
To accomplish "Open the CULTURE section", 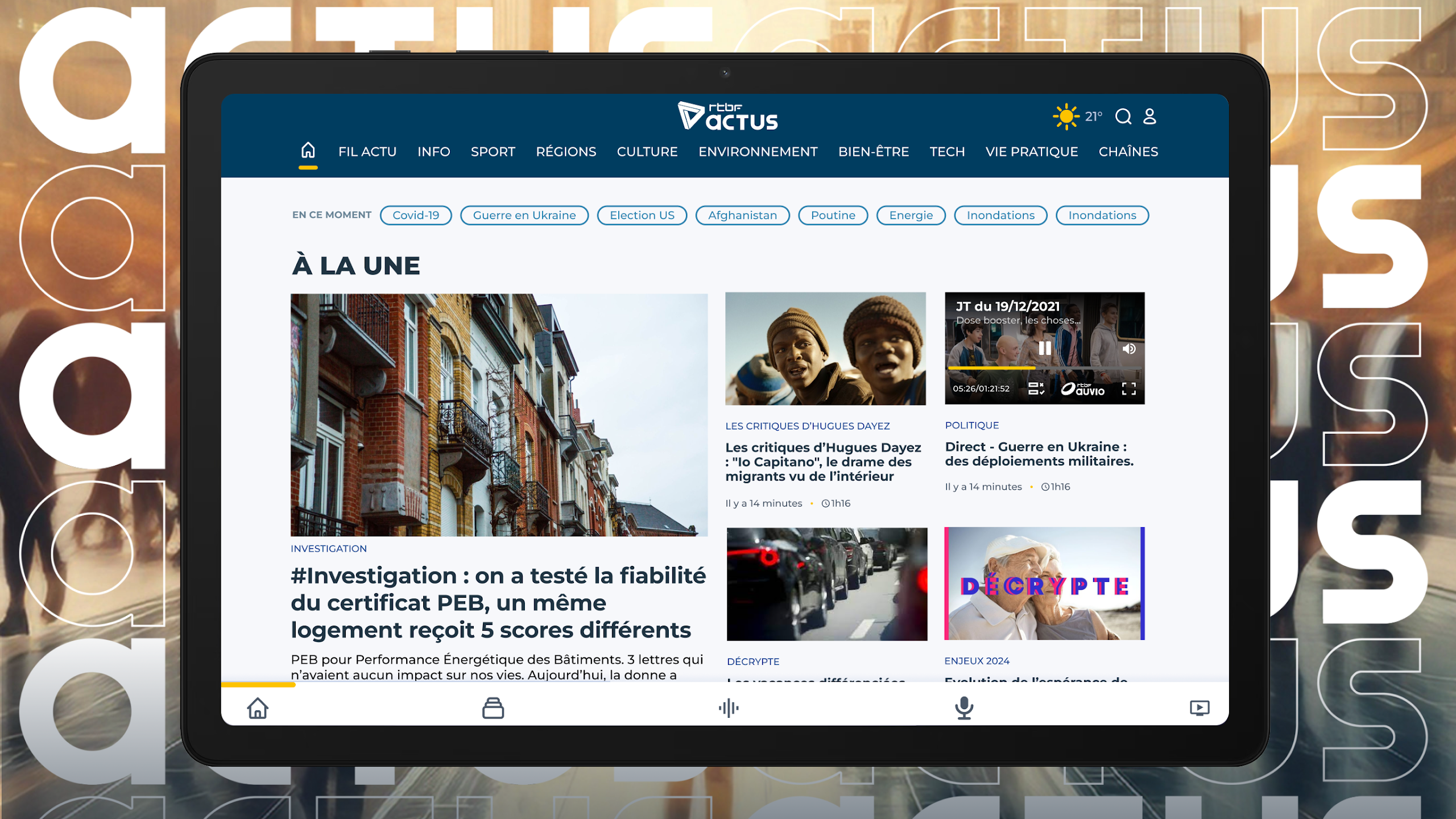I will point(647,152).
